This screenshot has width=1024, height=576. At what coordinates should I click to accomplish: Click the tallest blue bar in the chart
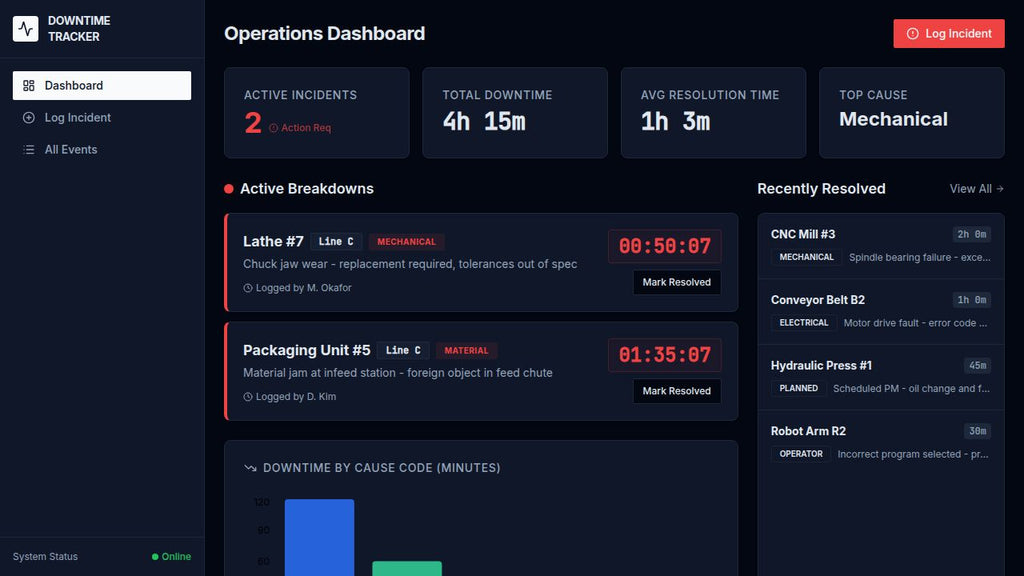click(x=319, y=535)
